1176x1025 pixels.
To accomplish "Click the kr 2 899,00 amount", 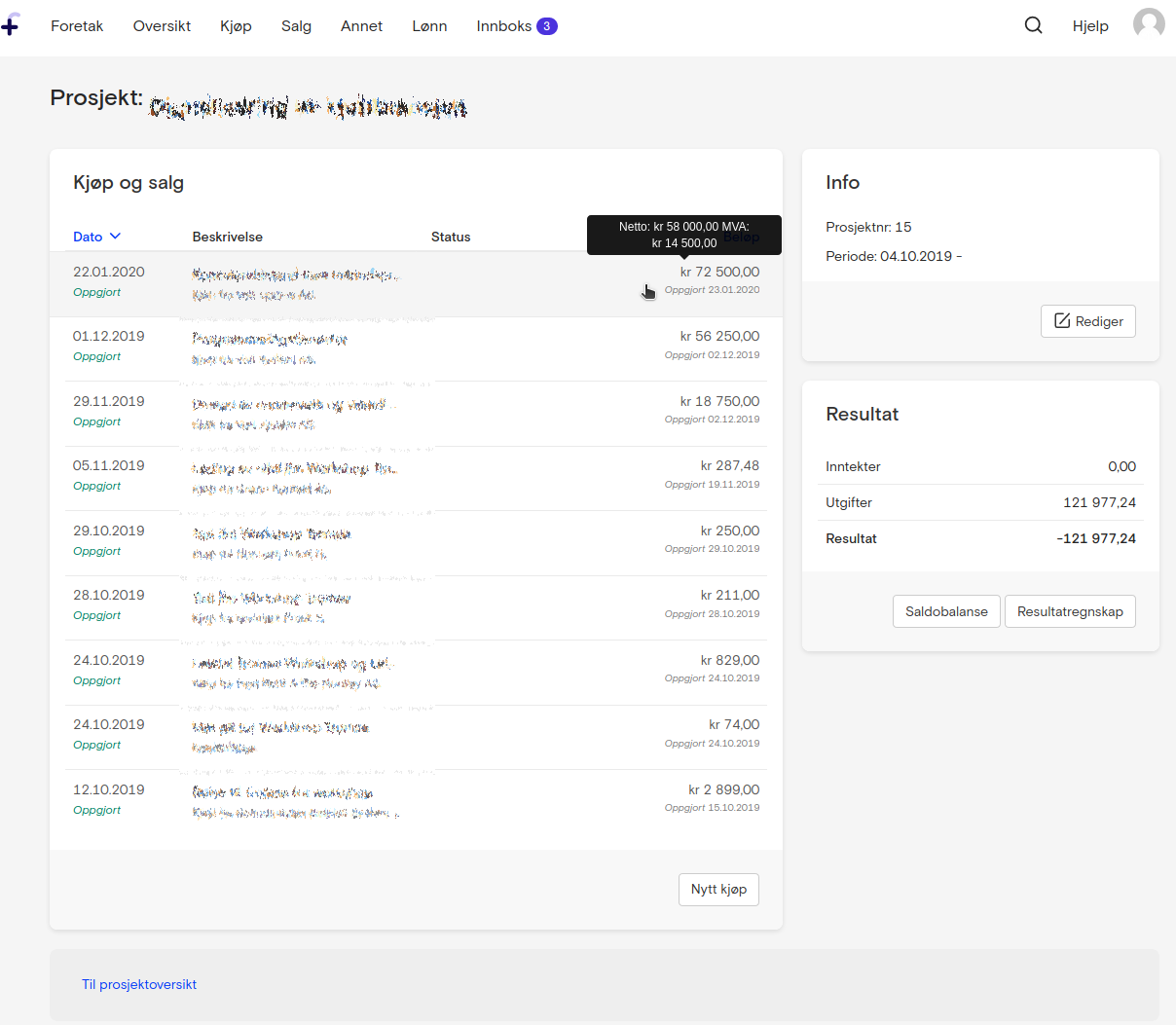I will click(724, 789).
